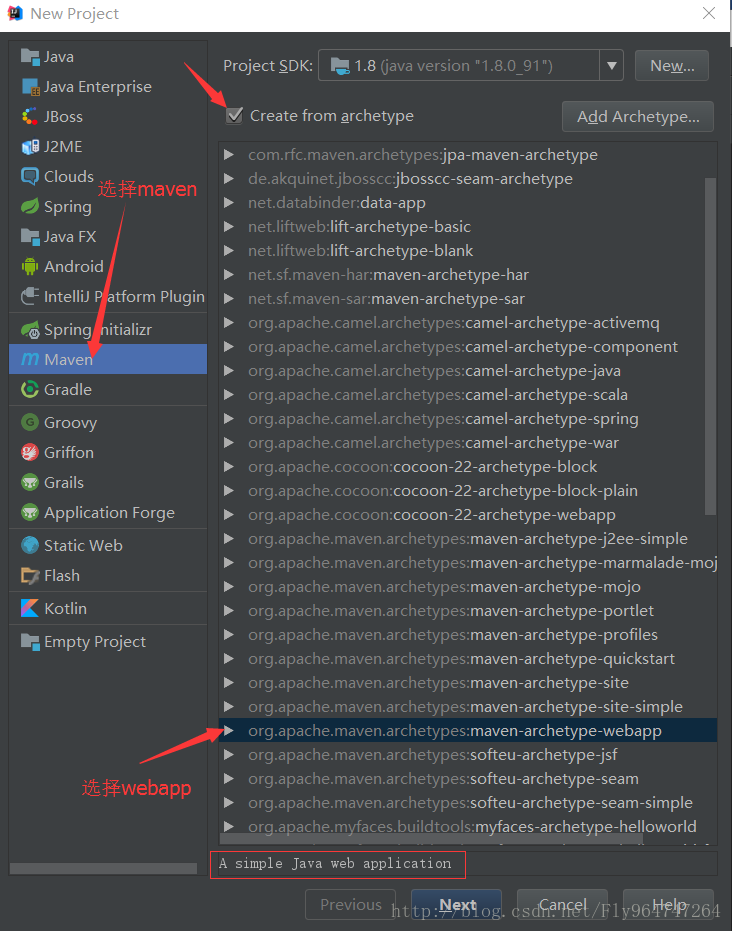The width and height of the screenshot is (732, 931).
Task: Click the IntelliJ Platform Plugin icon
Action: click(30, 296)
